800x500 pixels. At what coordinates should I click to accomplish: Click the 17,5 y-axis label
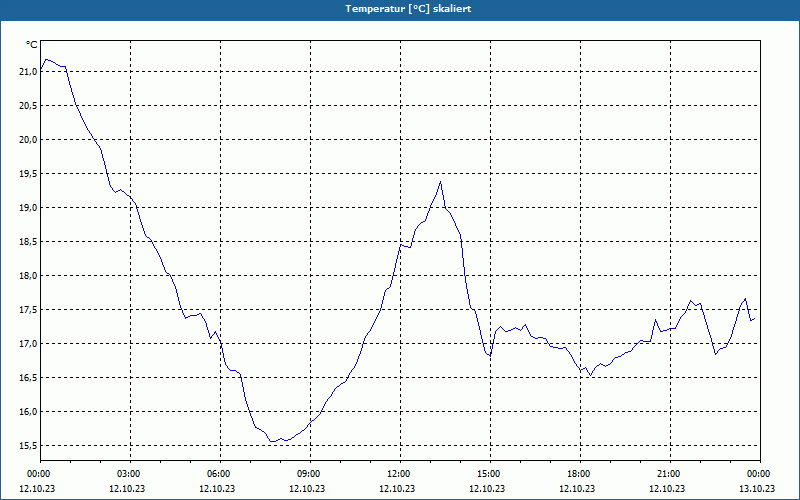pyautogui.click(x=28, y=310)
